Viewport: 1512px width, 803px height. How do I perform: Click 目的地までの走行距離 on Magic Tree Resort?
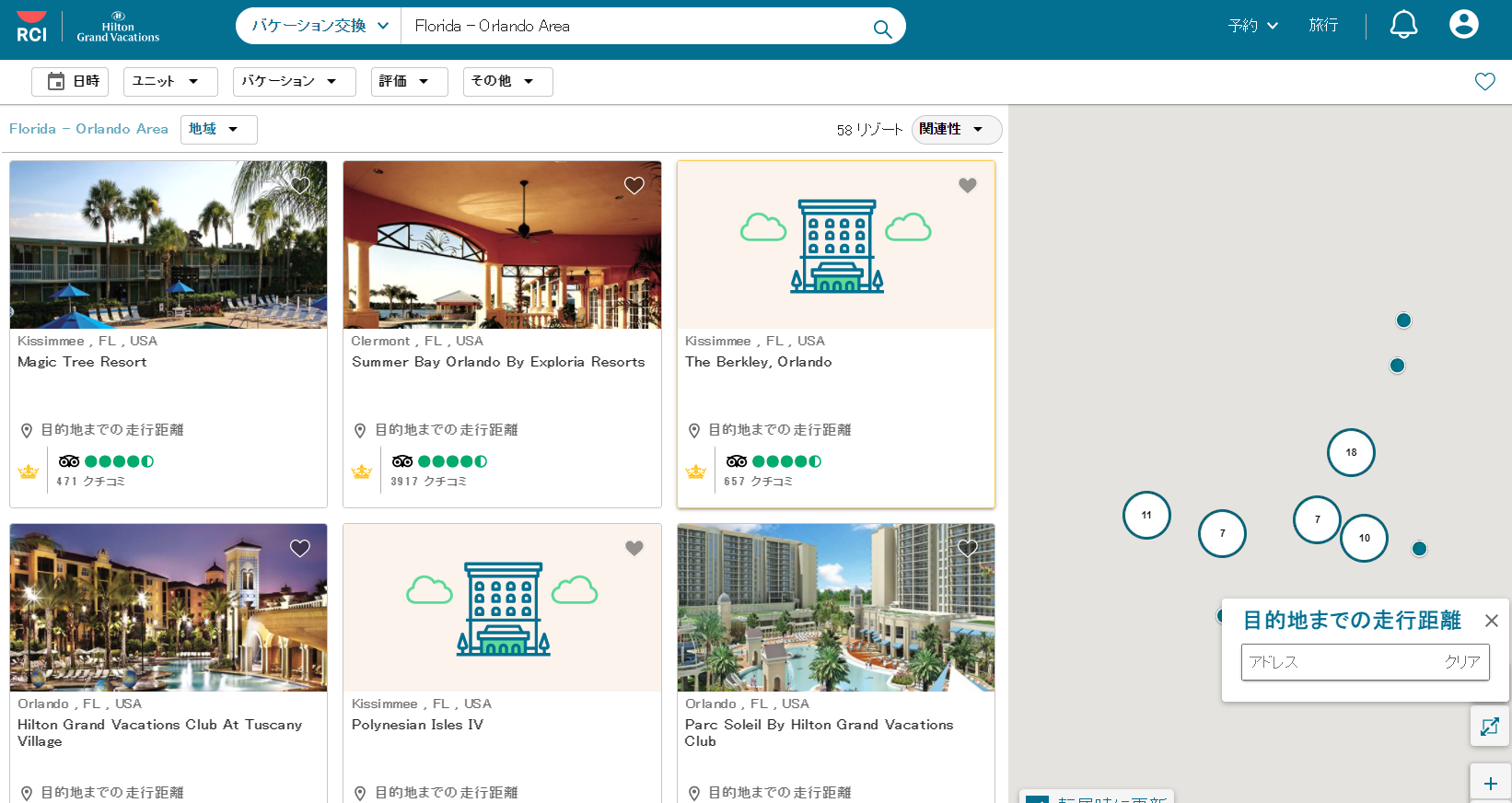(x=112, y=430)
